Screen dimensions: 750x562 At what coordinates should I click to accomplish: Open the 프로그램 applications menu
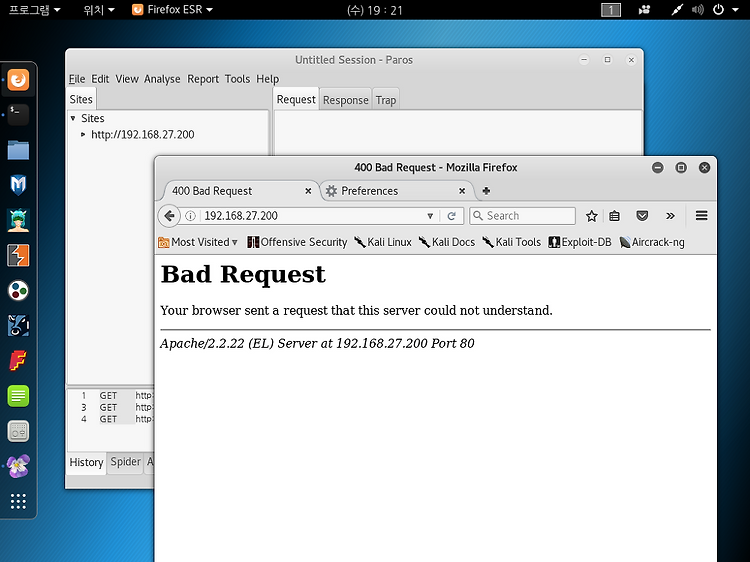[x=35, y=10]
